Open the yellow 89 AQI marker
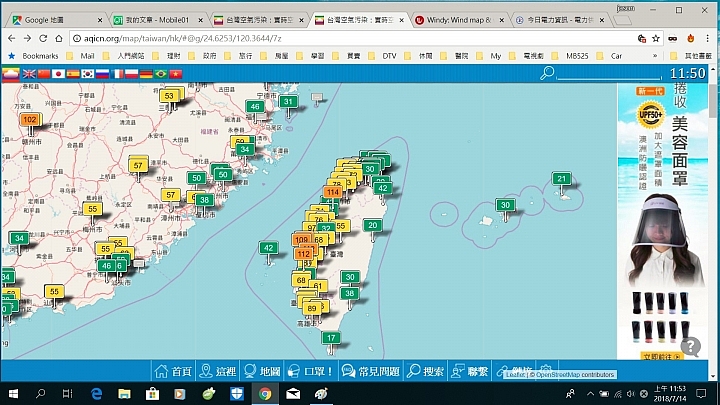The width and height of the screenshot is (720, 405). 312,308
